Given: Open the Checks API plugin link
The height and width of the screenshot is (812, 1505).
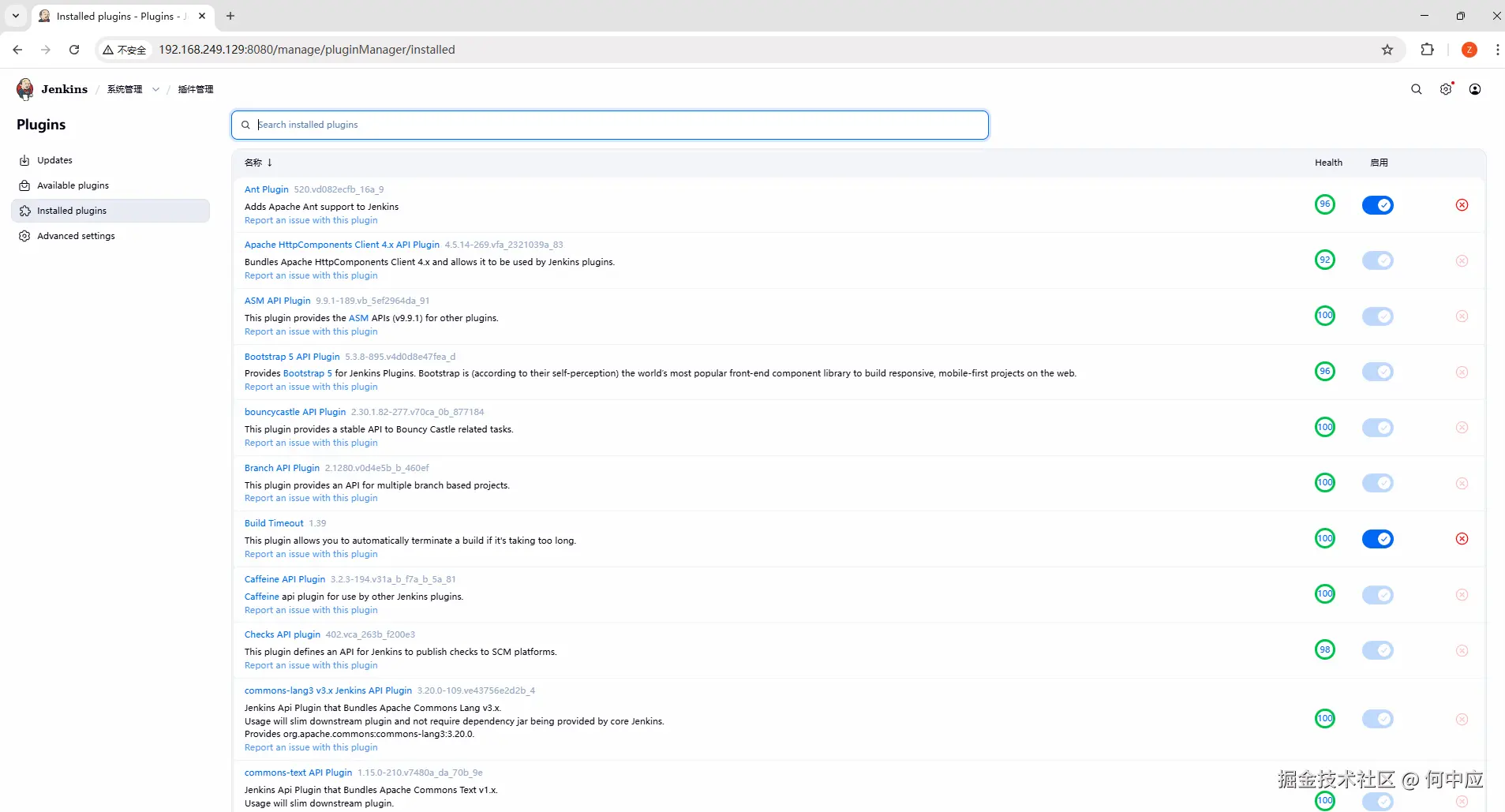Looking at the screenshot, I should tap(283, 634).
